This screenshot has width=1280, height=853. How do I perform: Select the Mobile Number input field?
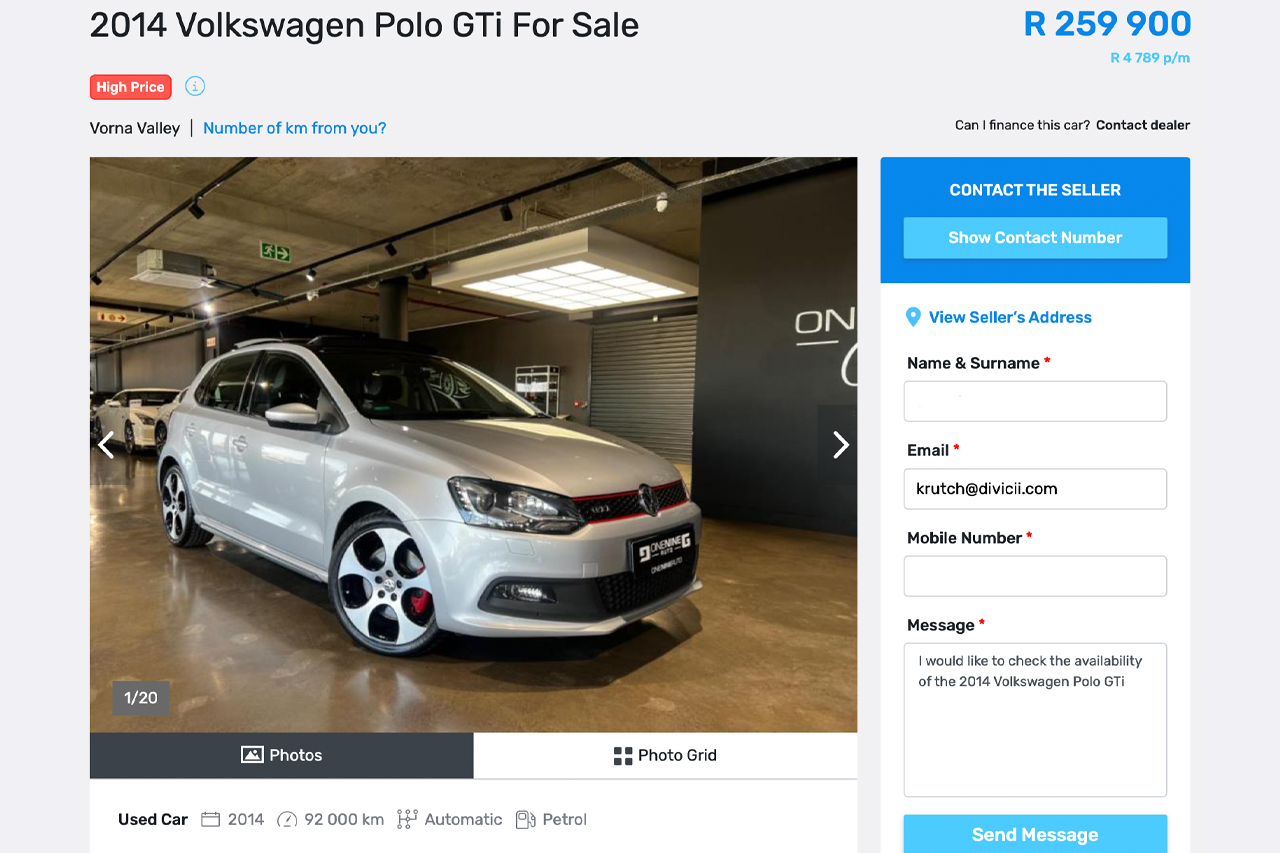tap(1035, 576)
